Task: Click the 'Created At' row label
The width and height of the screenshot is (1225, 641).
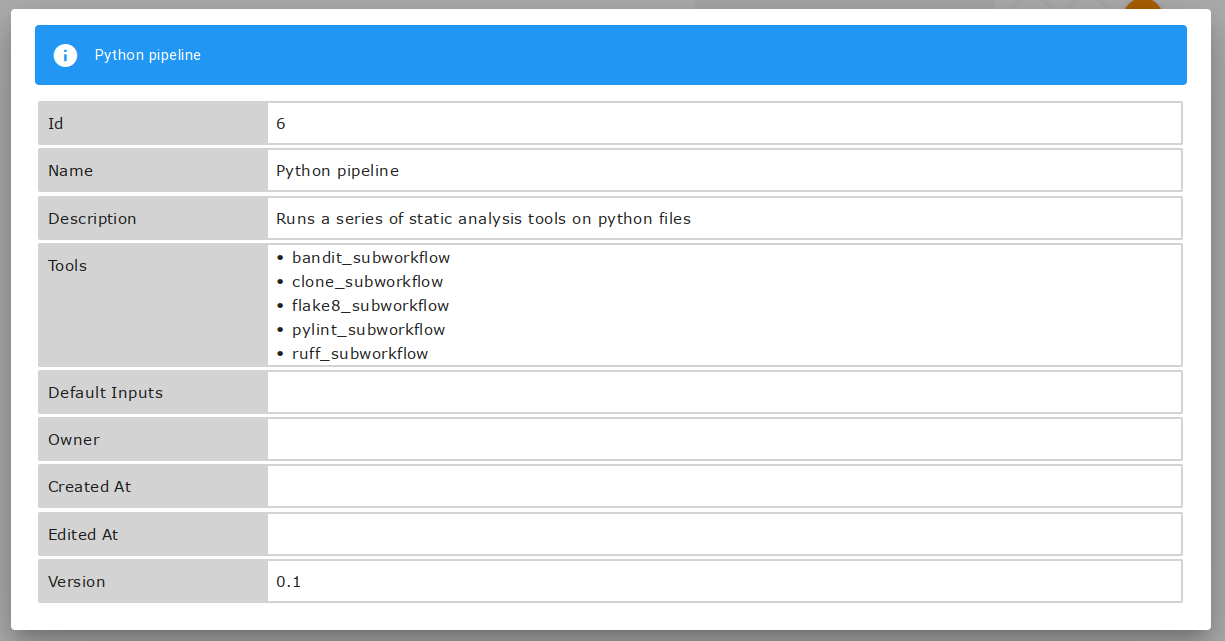Action: pos(89,487)
